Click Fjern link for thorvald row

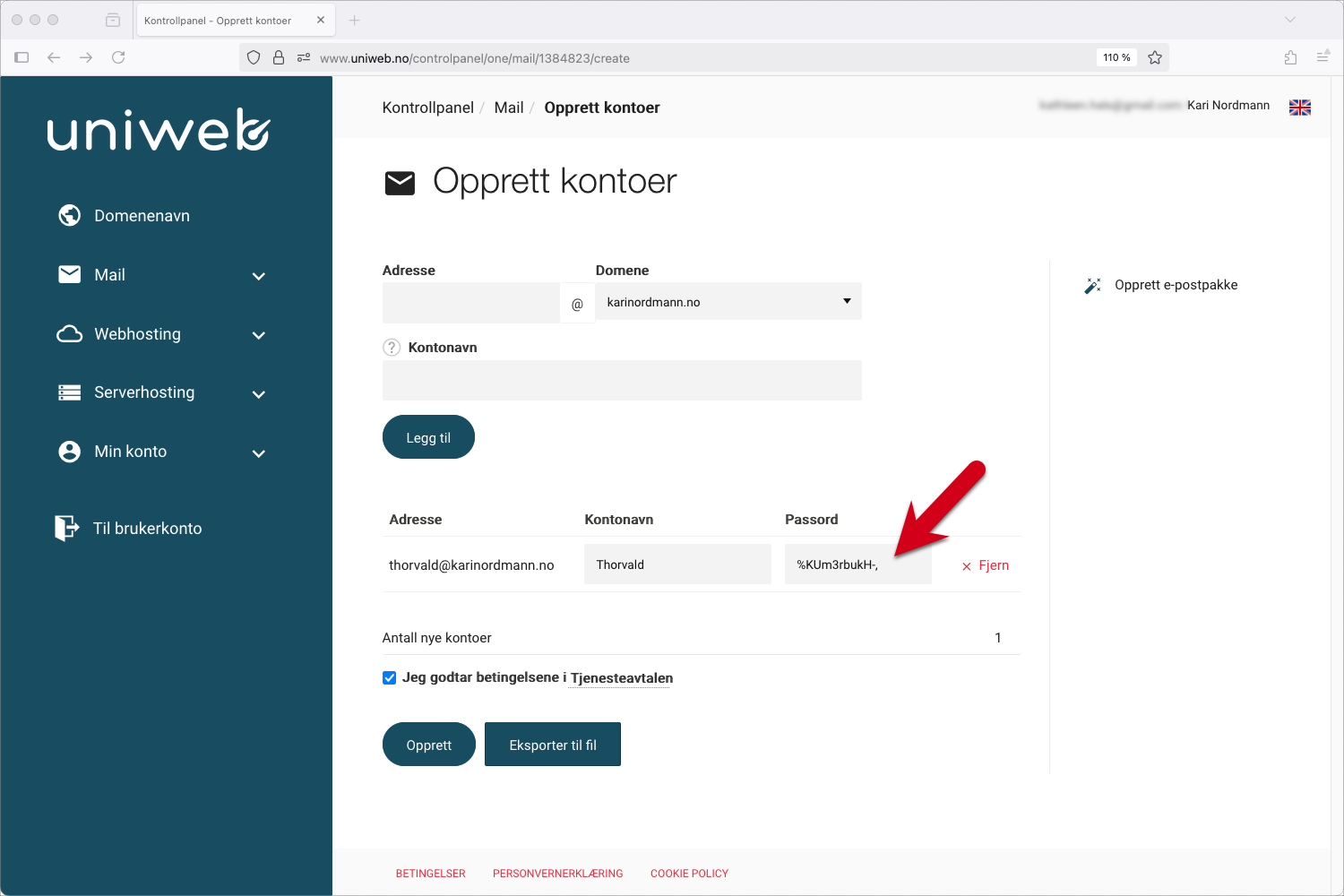tap(994, 565)
